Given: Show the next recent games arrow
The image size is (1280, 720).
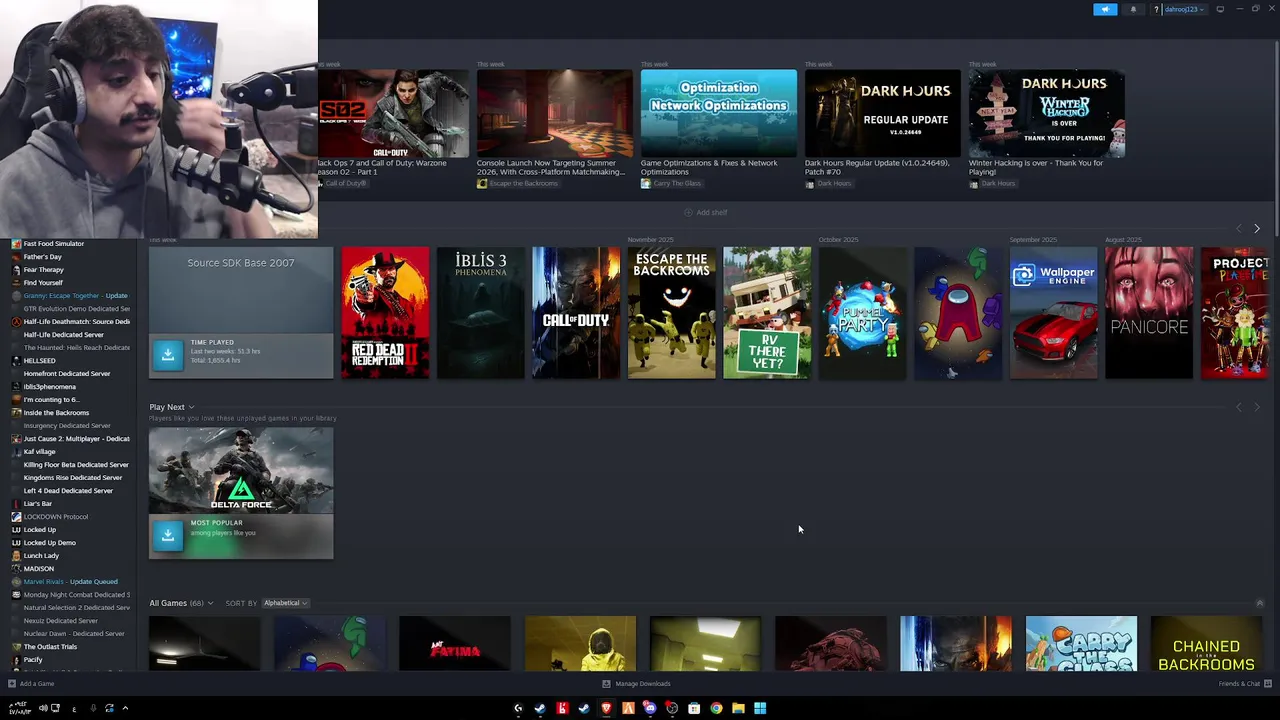Looking at the screenshot, I should pyautogui.click(x=1257, y=229).
